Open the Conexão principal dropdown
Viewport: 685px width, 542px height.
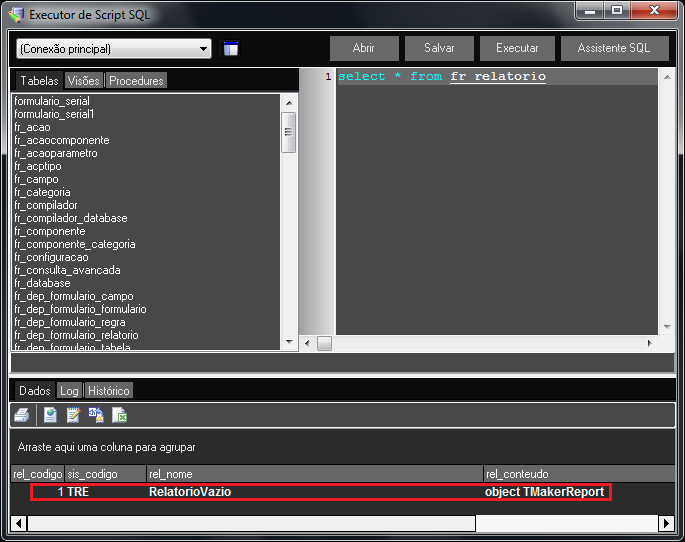click(113, 49)
